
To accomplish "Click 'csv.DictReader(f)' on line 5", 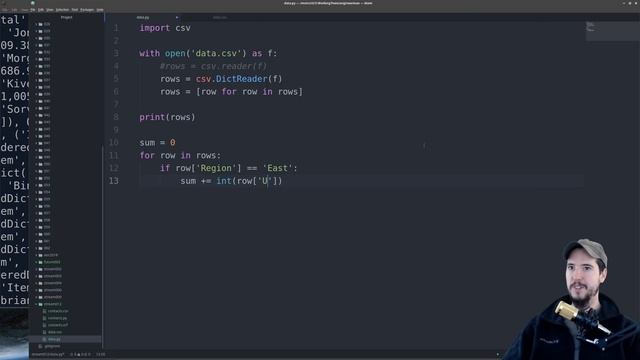I will (x=239, y=79).
